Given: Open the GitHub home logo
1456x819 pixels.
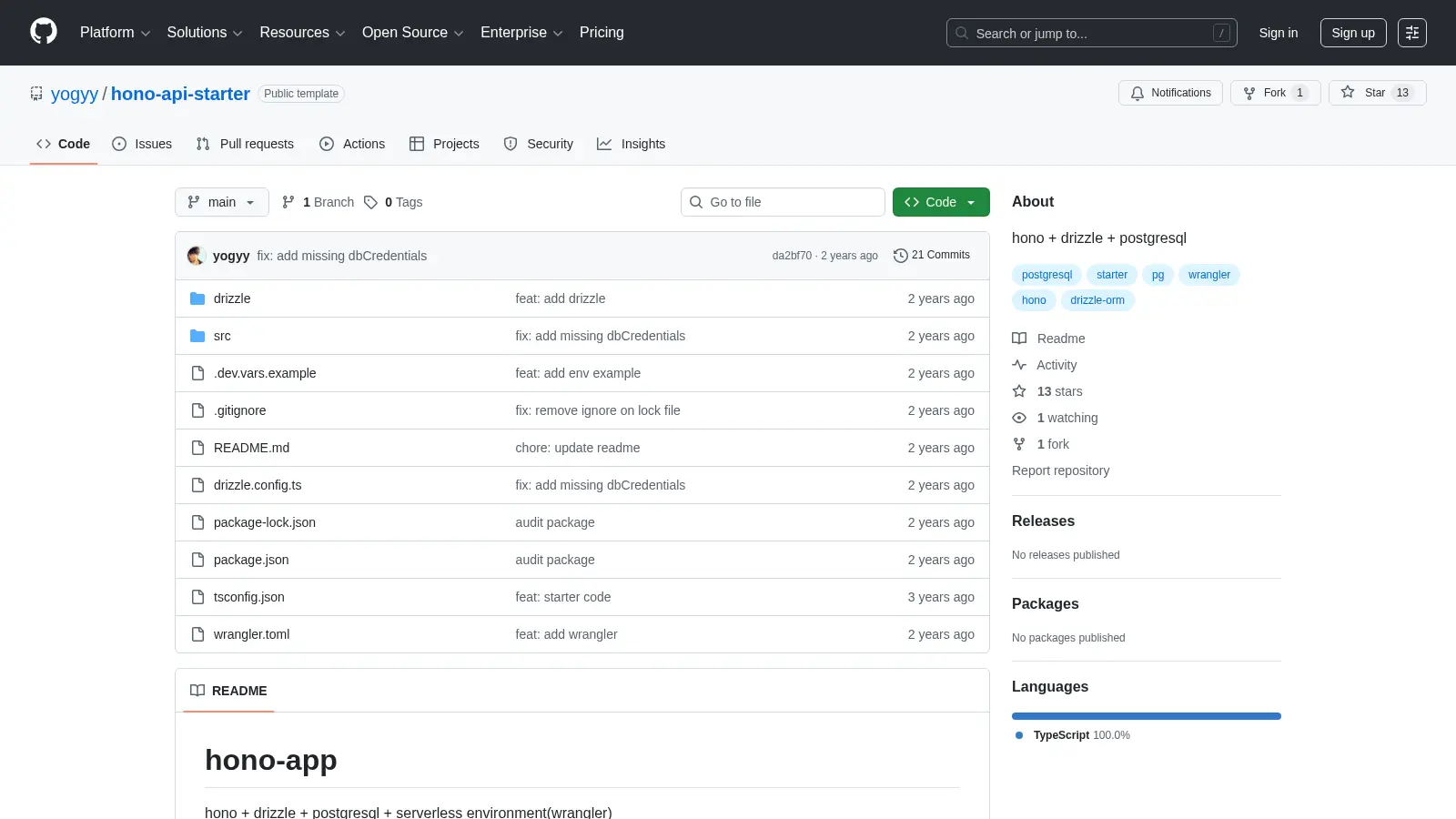Looking at the screenshot, I should 44,32.
